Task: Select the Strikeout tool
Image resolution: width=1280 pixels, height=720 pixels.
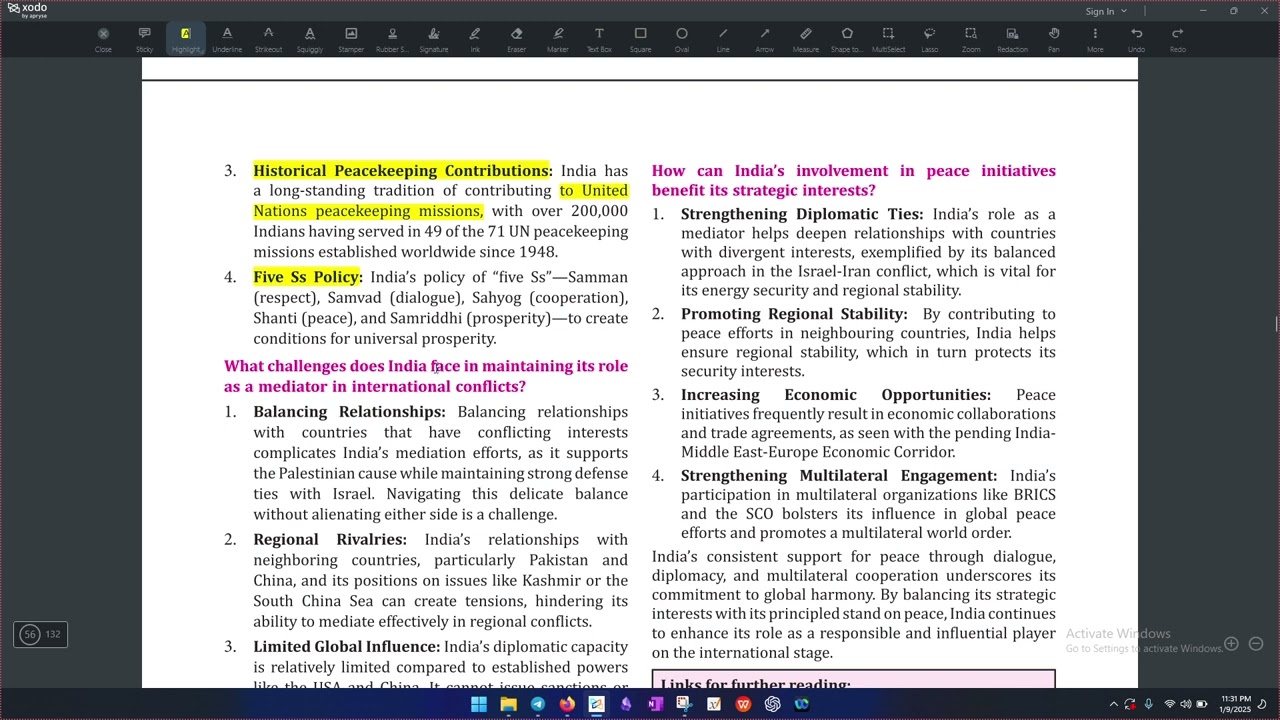Action: point(268,39)
